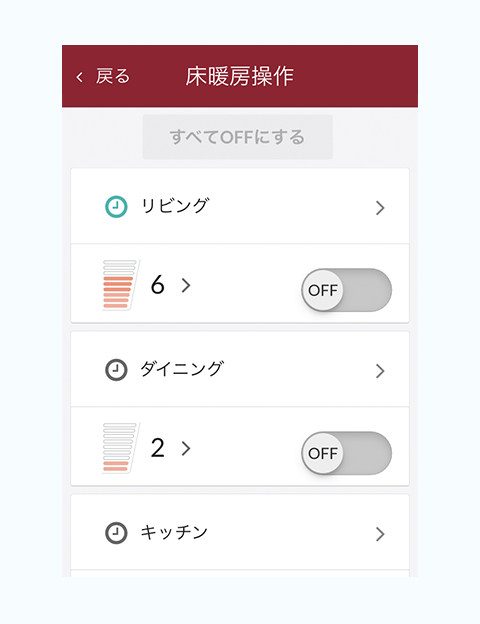Tap the gray clock icon beside ダイニング
The width and height of the screenshot is (480, 624).
(116, 370)
